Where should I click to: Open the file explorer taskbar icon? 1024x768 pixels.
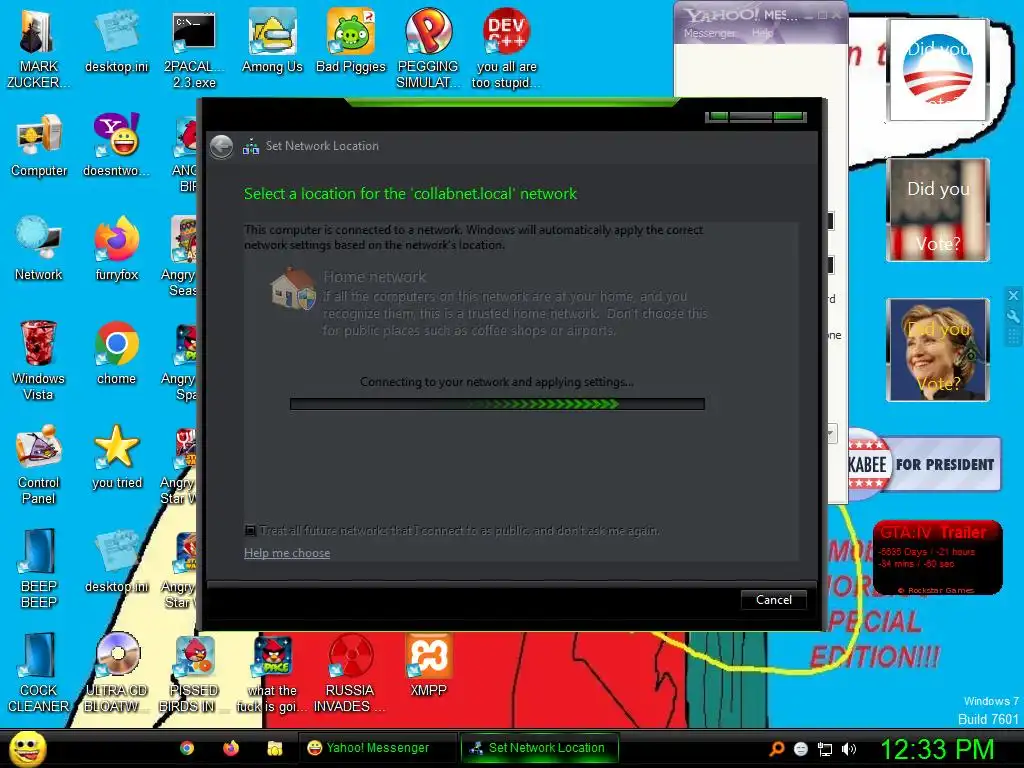coord(274,748)
